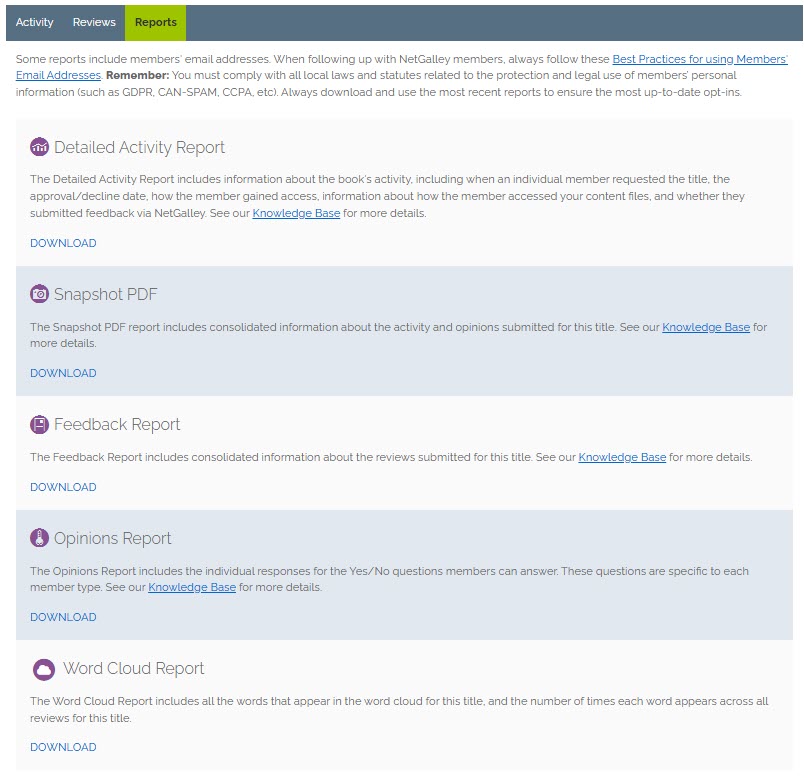Click Knowledge Base link under Opinions Report

pos(192,587)
